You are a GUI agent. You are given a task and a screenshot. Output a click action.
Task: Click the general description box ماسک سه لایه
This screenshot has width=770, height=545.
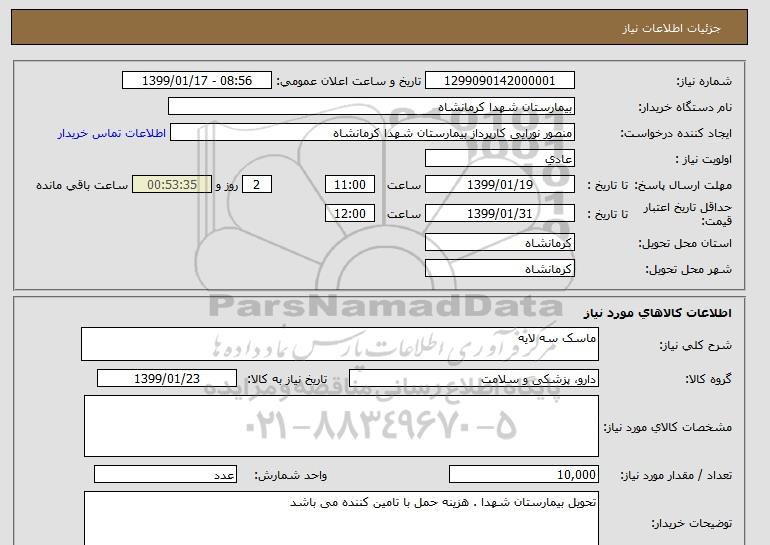point(340,344)
